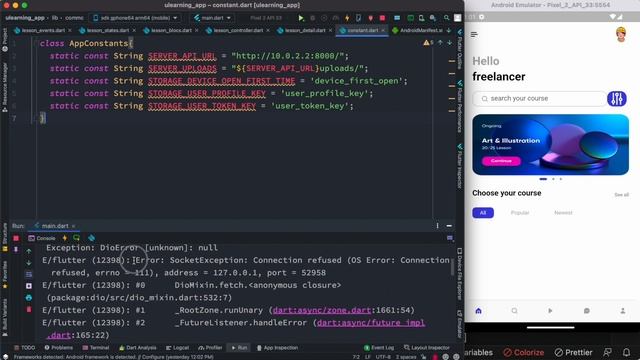Select All filter chip in emulator app

tap(483, 213)
